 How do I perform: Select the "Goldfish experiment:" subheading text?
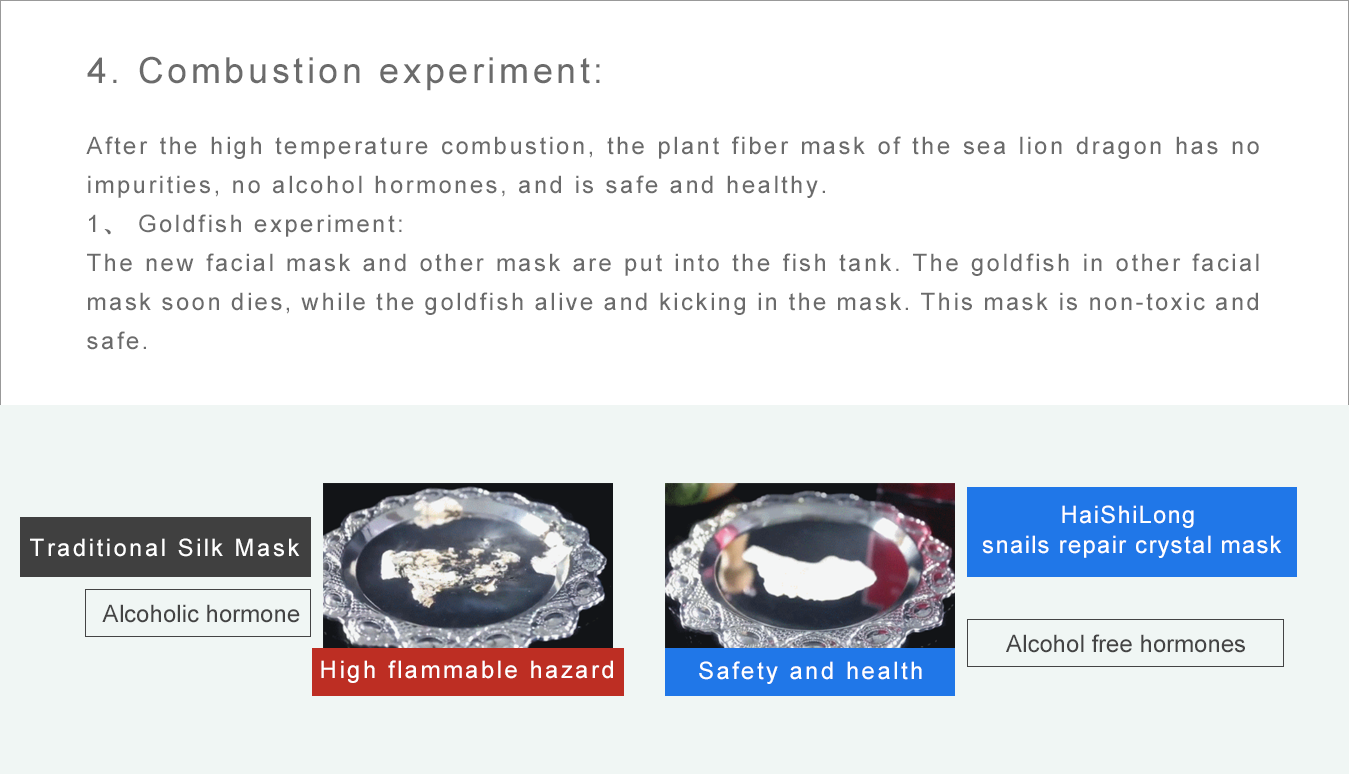click(271, 224)
